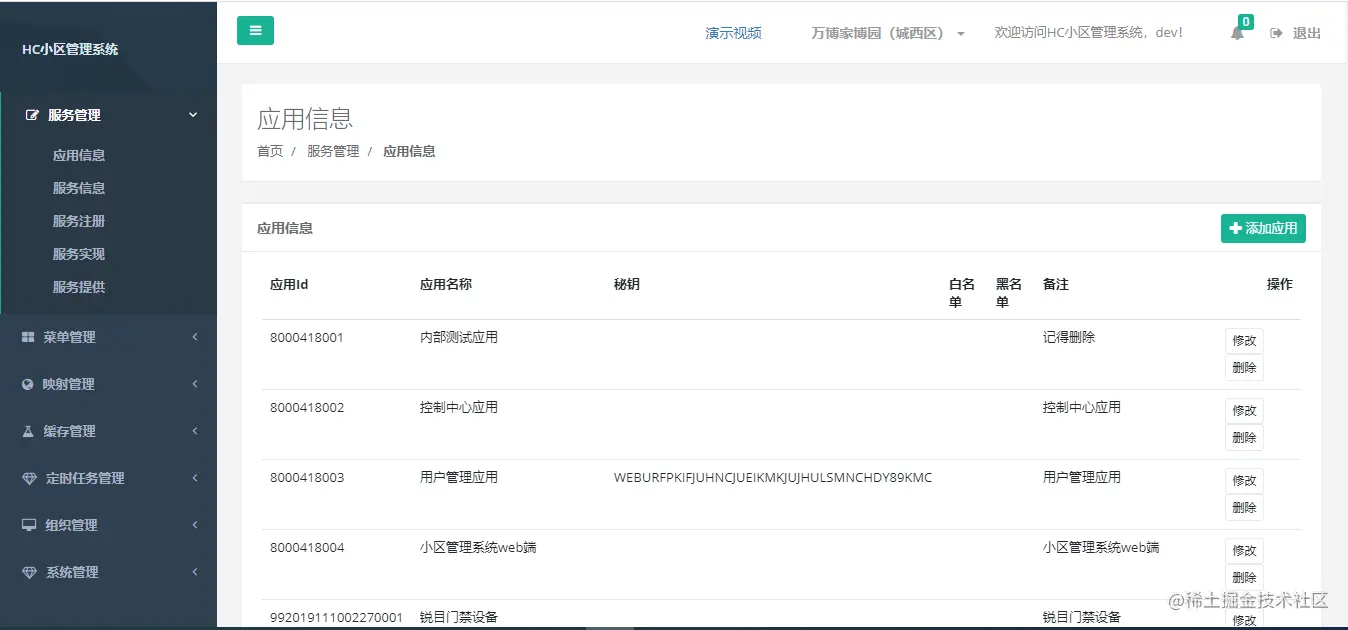
Task: Click the logout arrow icon
Action: coord(1276,33)
